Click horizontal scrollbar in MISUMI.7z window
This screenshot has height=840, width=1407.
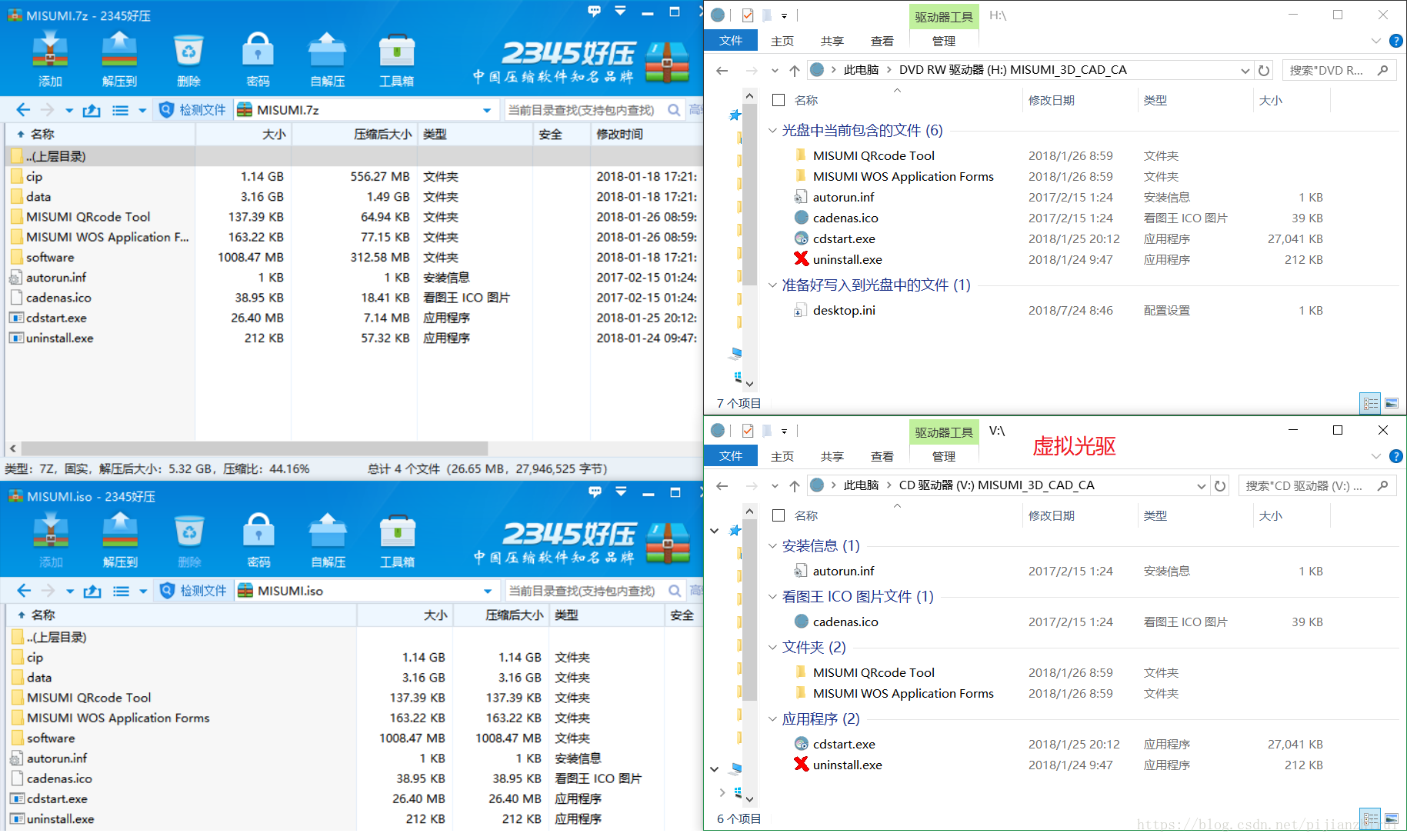[x=255, y=448]
